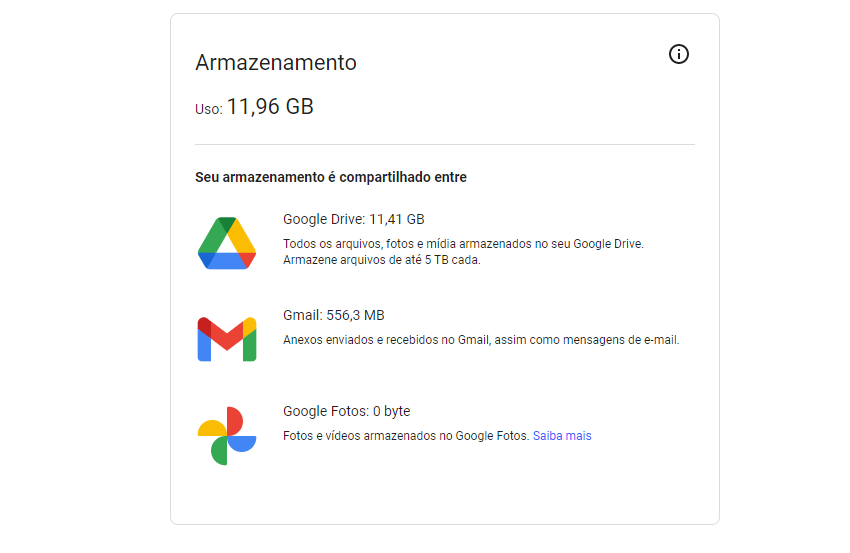Click the divider line below the usage value

point(445,144)
